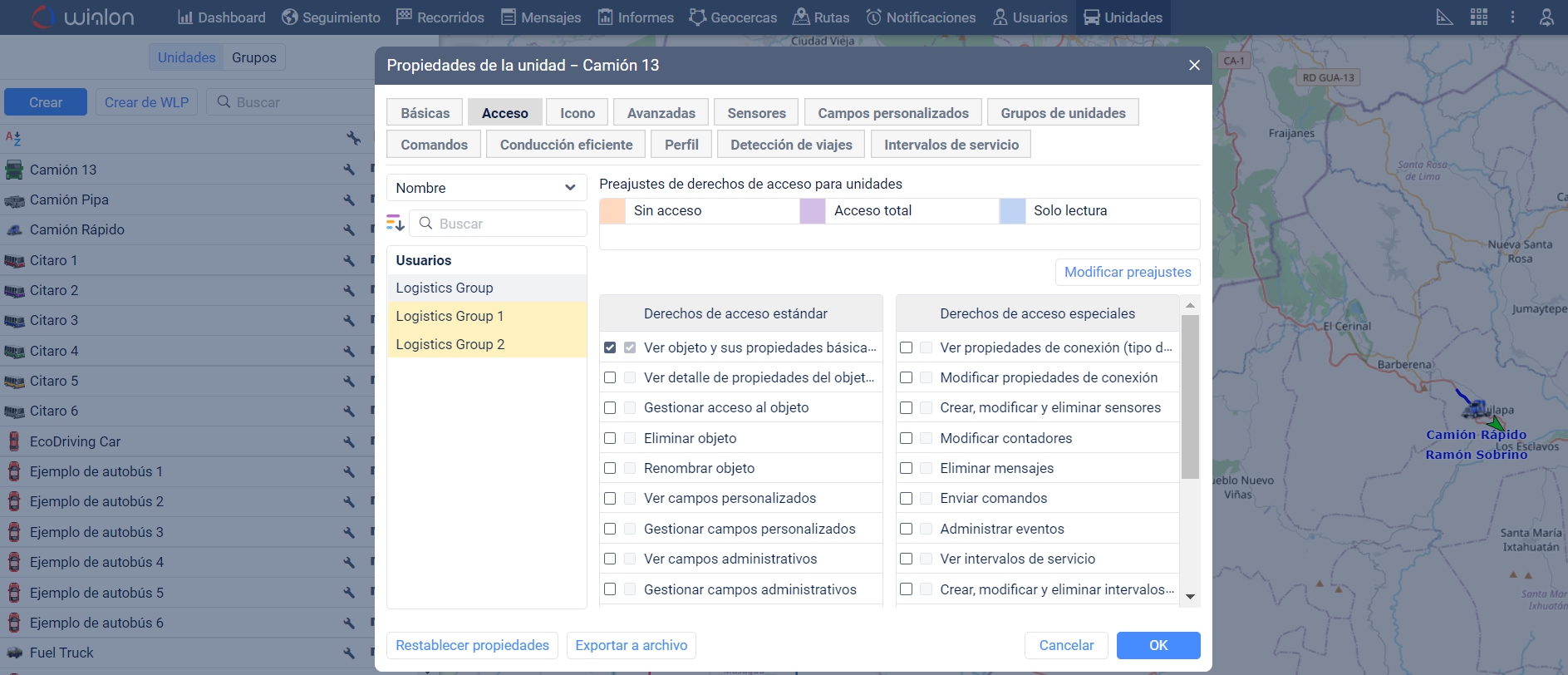
Task: Click the Modificar preajustes button
Action: (1127, 272)
